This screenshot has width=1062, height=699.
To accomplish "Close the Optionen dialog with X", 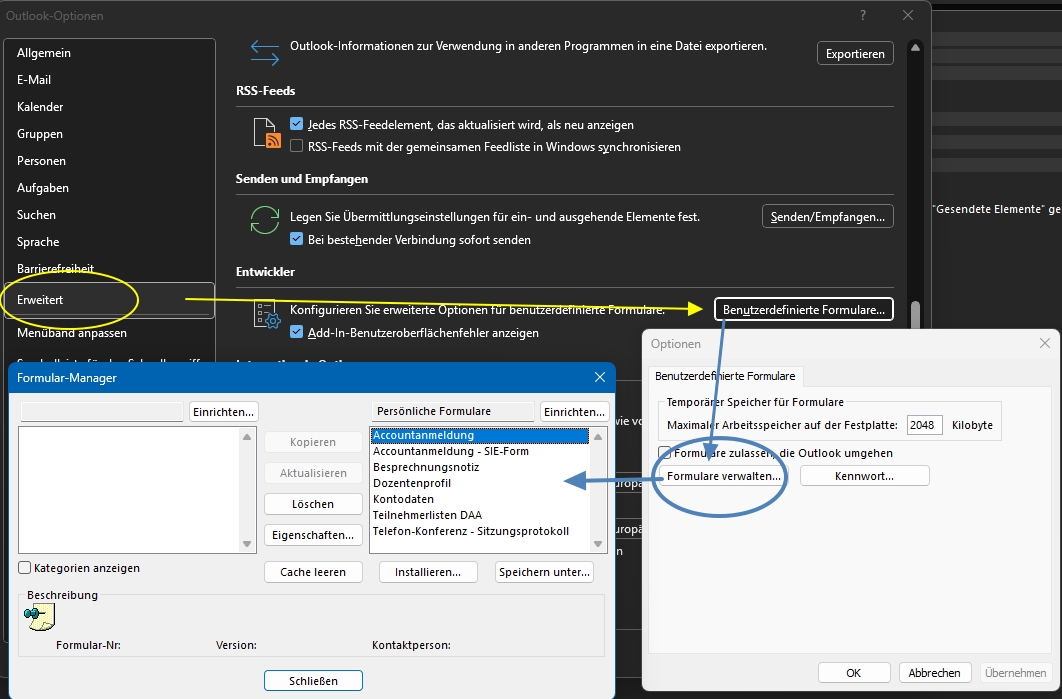I will point(1044,343).
